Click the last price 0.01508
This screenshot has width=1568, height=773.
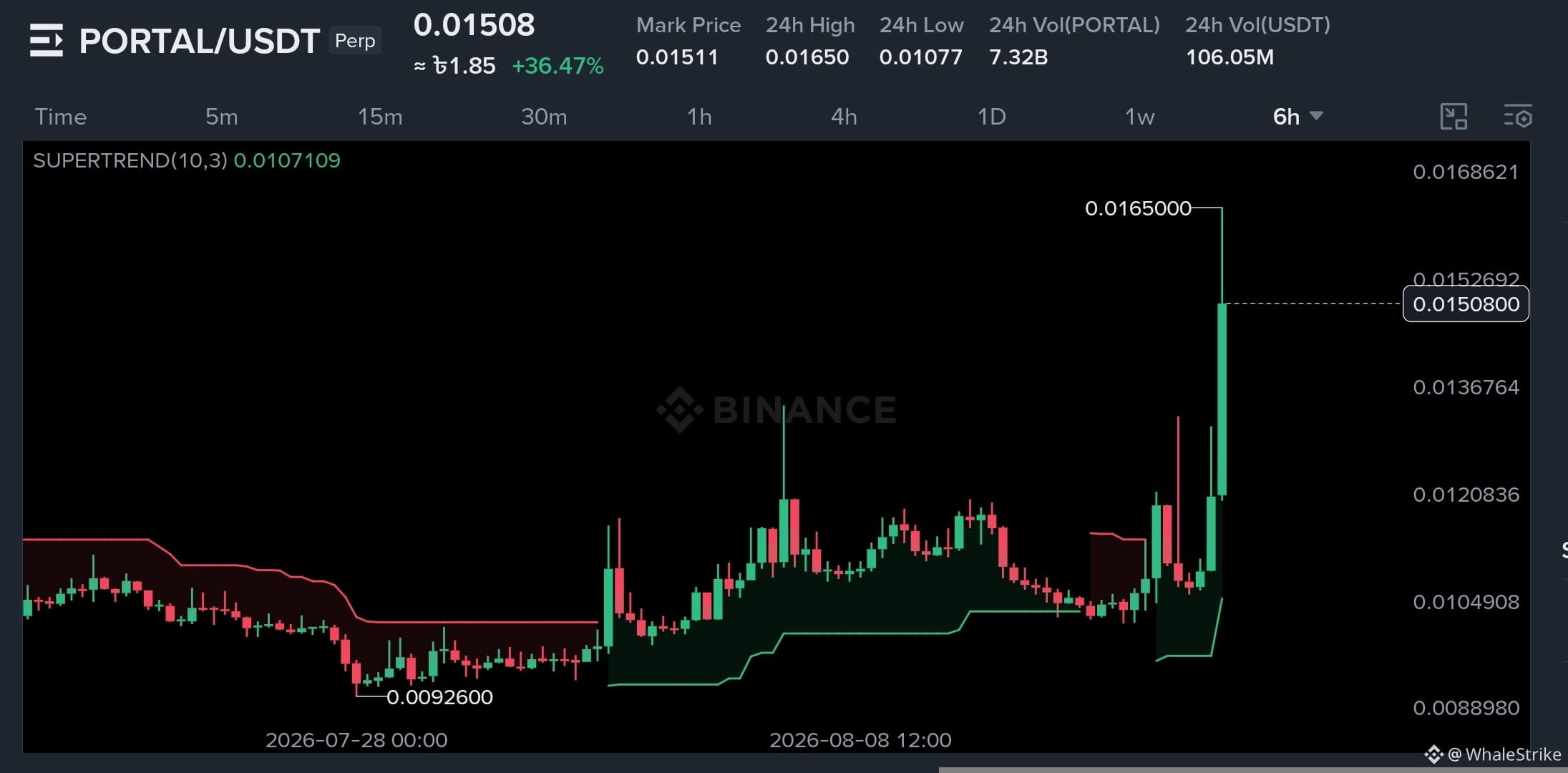pyautogui.click(x=474, y=25)
